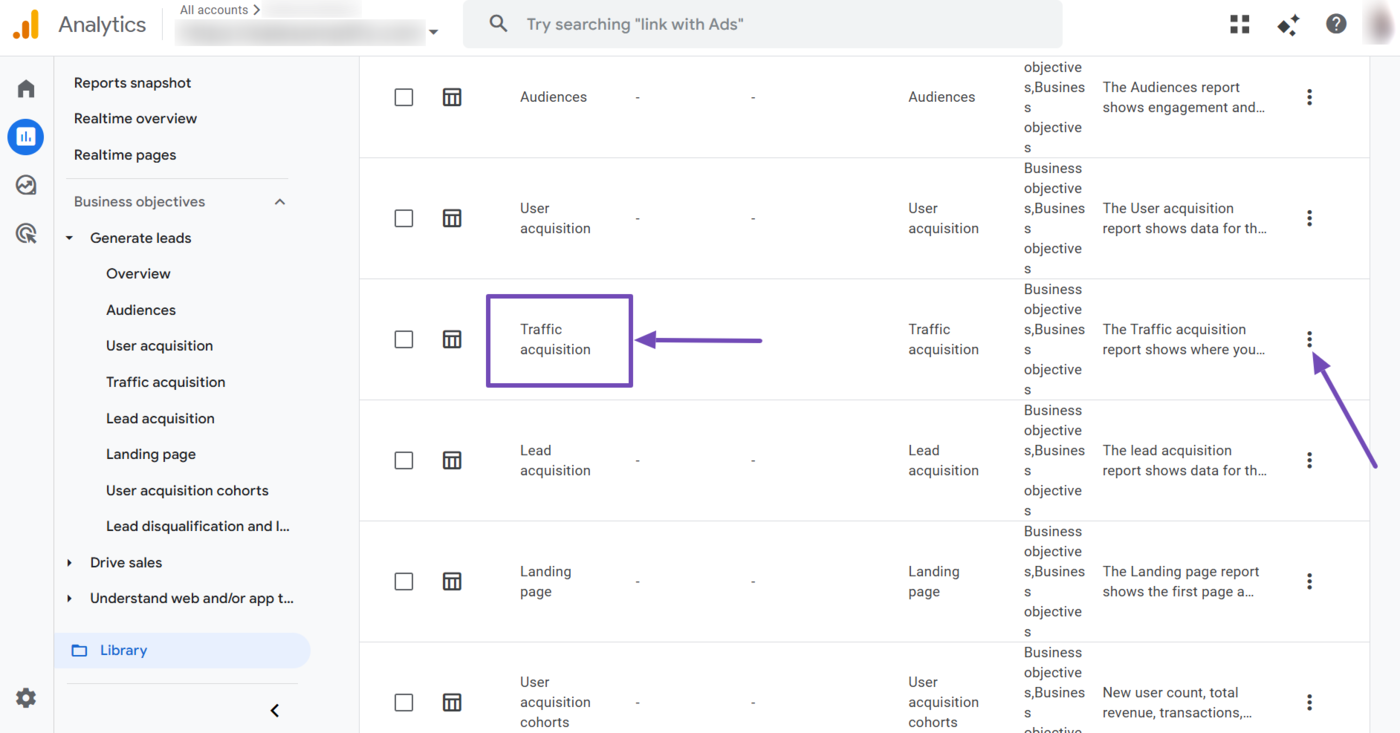
Task: Select the Traffic acquisition checkbox
Action: pos(404,339)
